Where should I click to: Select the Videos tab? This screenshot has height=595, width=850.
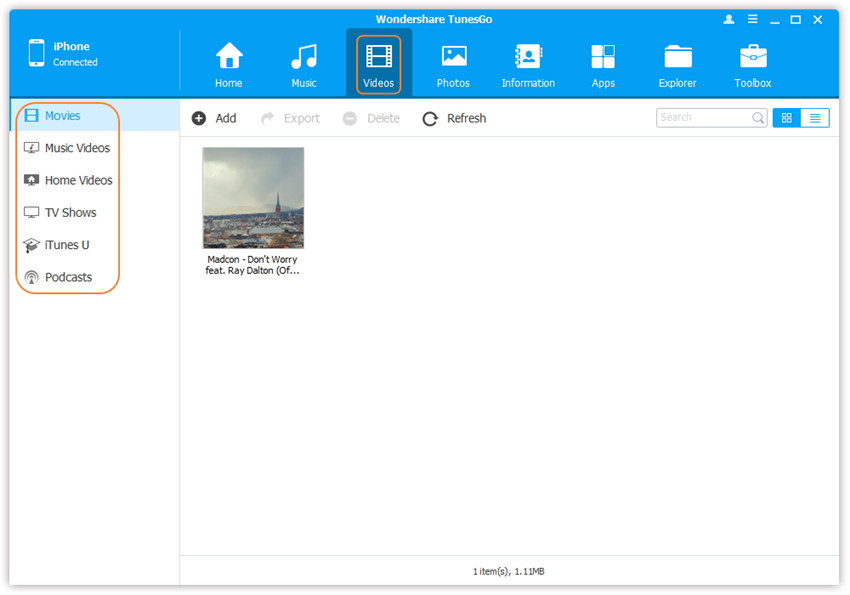pyautogui.click(x=379, y=64)
